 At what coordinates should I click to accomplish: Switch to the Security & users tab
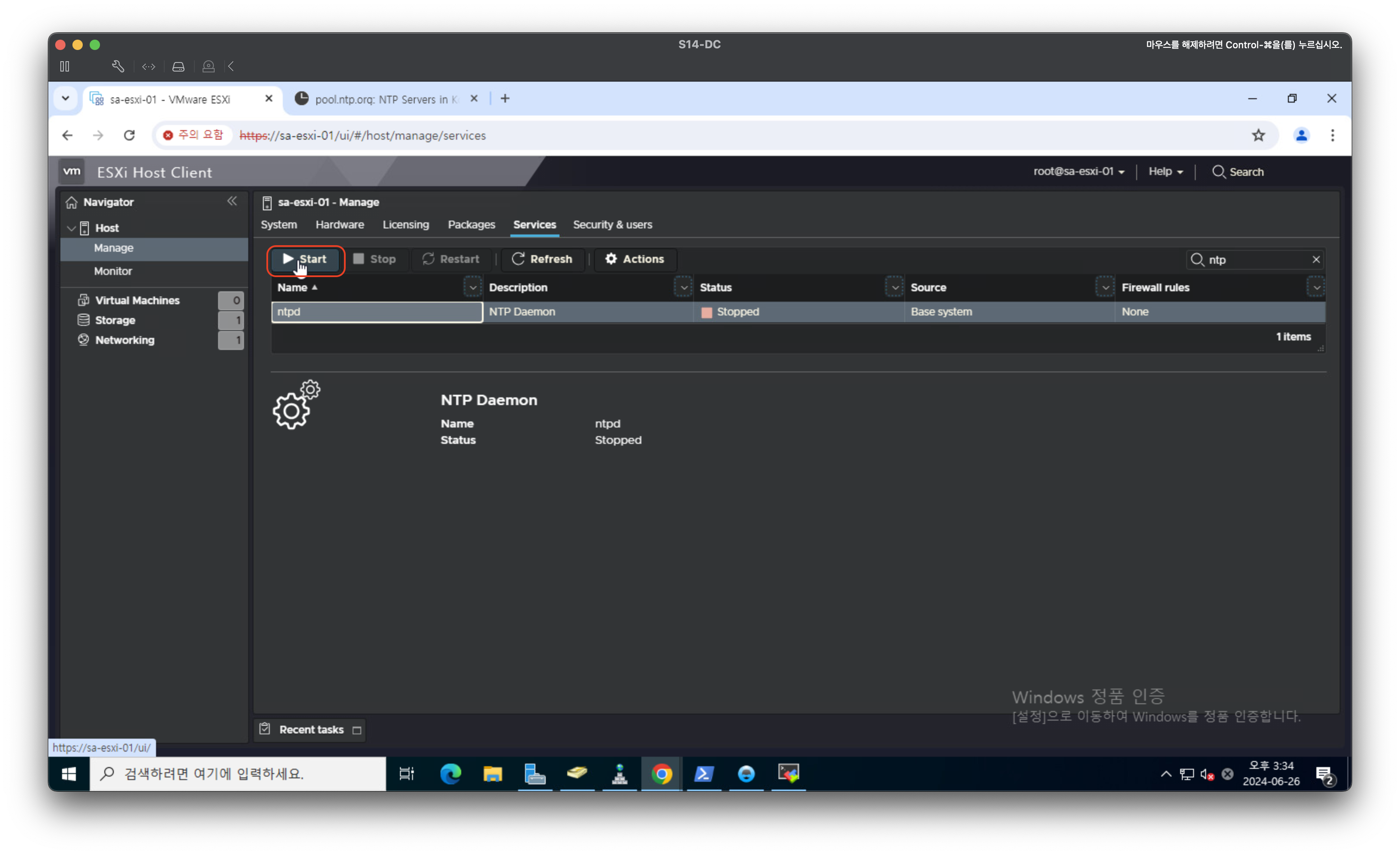(x=612, y=225)
